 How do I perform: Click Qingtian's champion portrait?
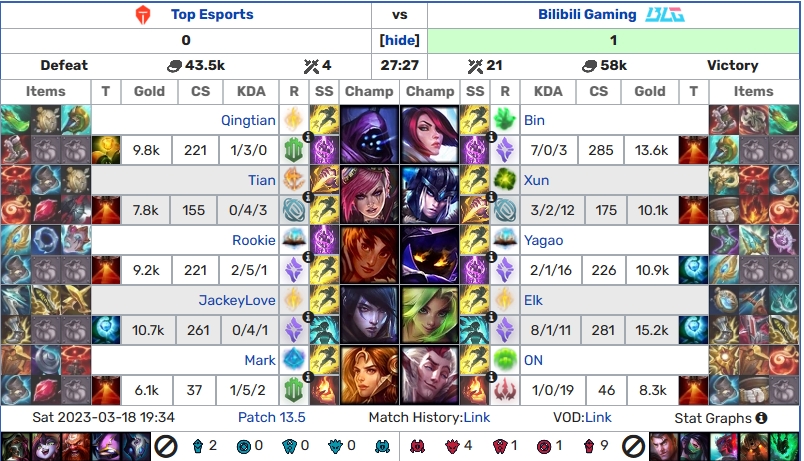[369, 135]
